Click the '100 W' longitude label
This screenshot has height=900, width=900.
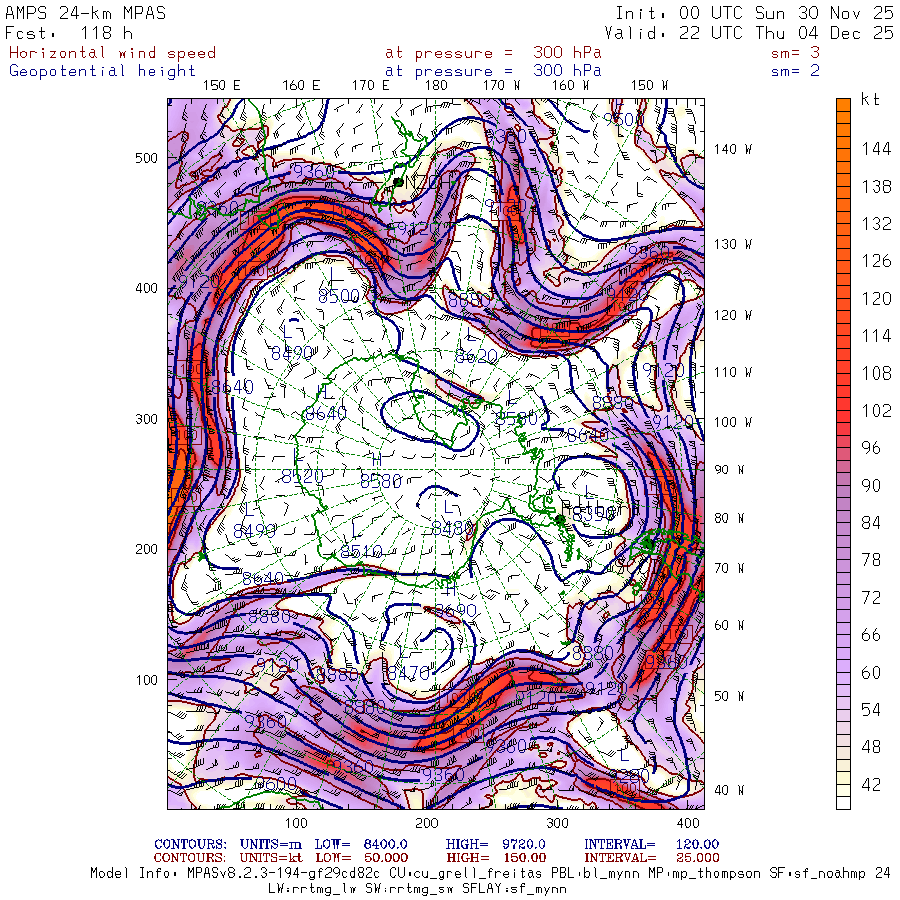732,422
